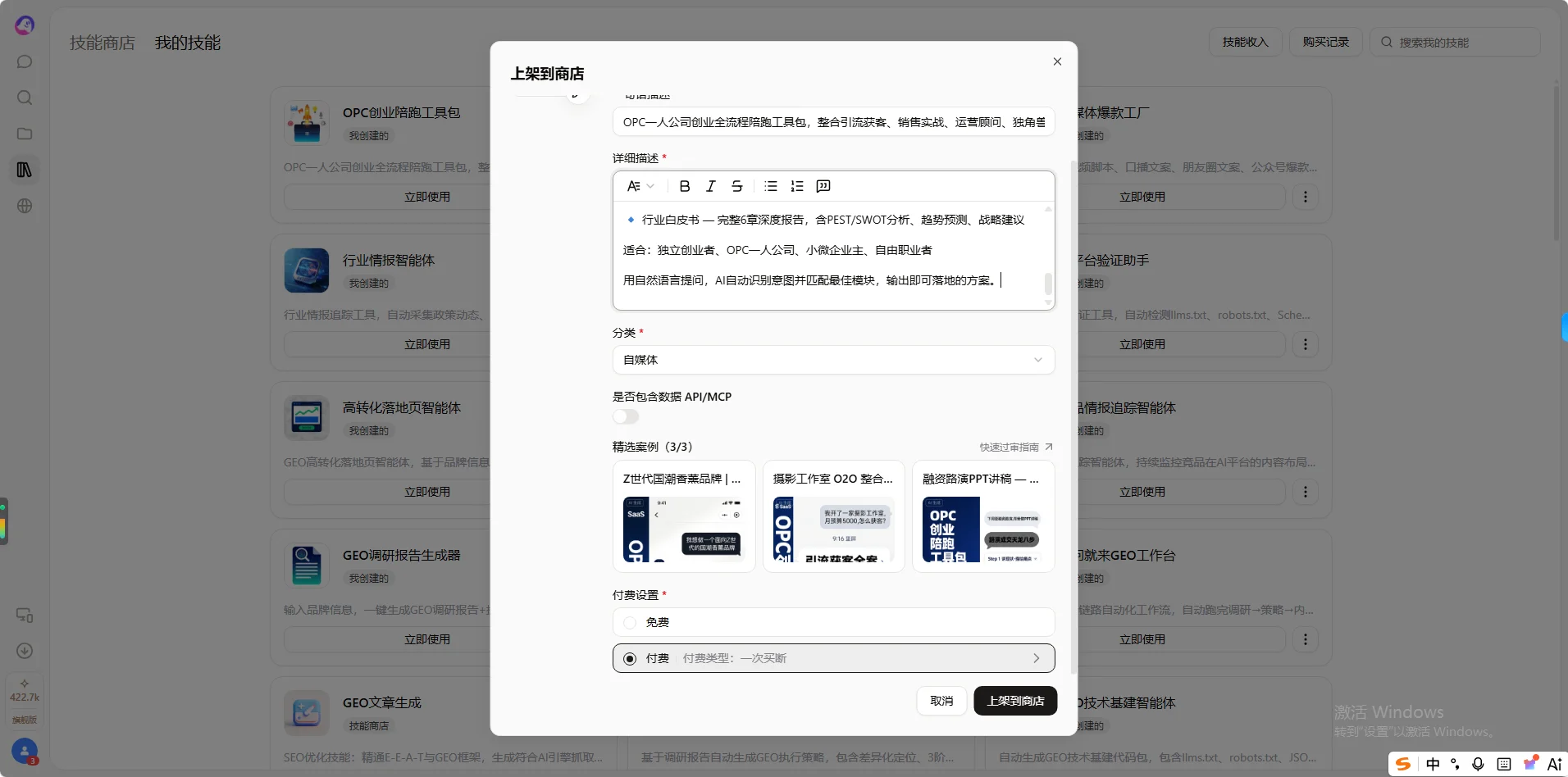Open the globe icon in left sidebar
Image resolution: width=1568 pixels, height=777 pixels.
[x=25, y=206]
